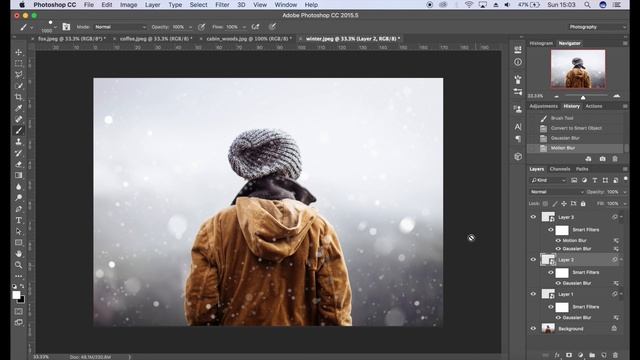Open the Character panel icon
The height and width of the screenshot is (360, 640).
pyautogui.click(x=518, y=127)
